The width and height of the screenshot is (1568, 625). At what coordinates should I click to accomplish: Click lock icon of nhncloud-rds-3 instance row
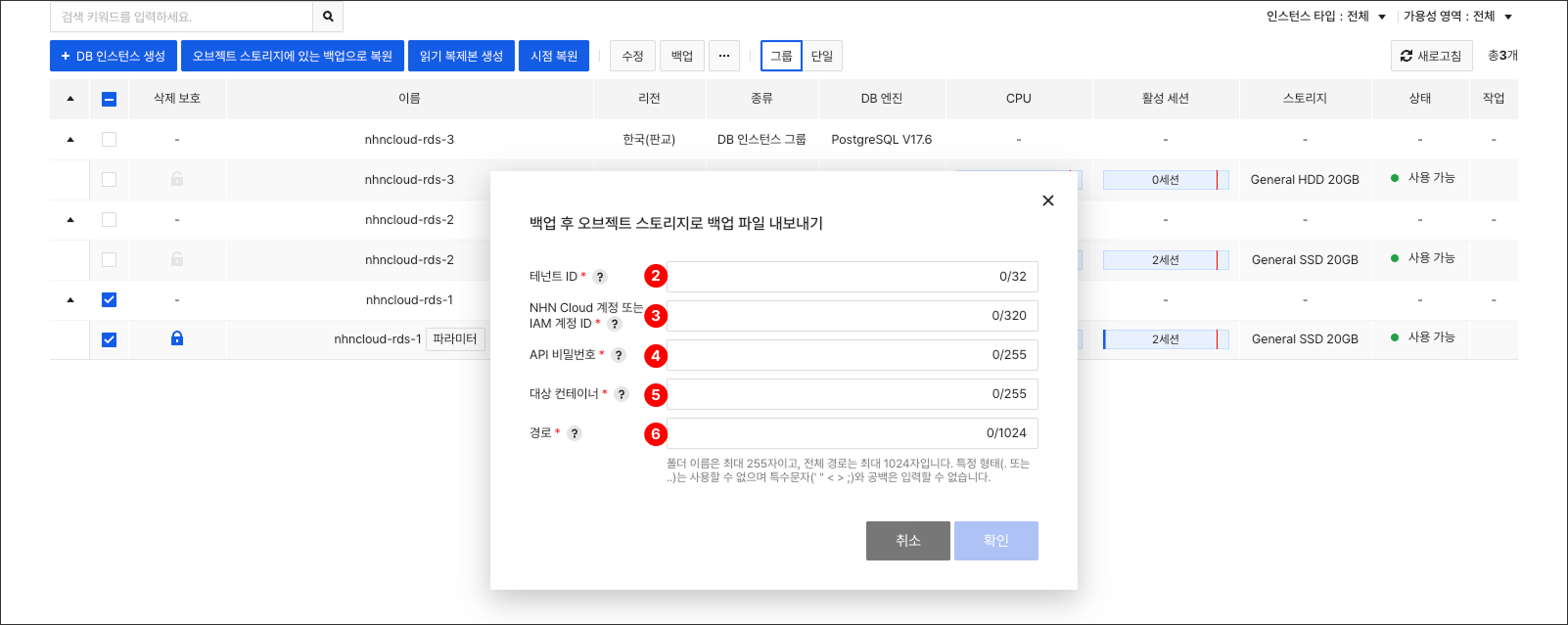(x=177, y=179)
